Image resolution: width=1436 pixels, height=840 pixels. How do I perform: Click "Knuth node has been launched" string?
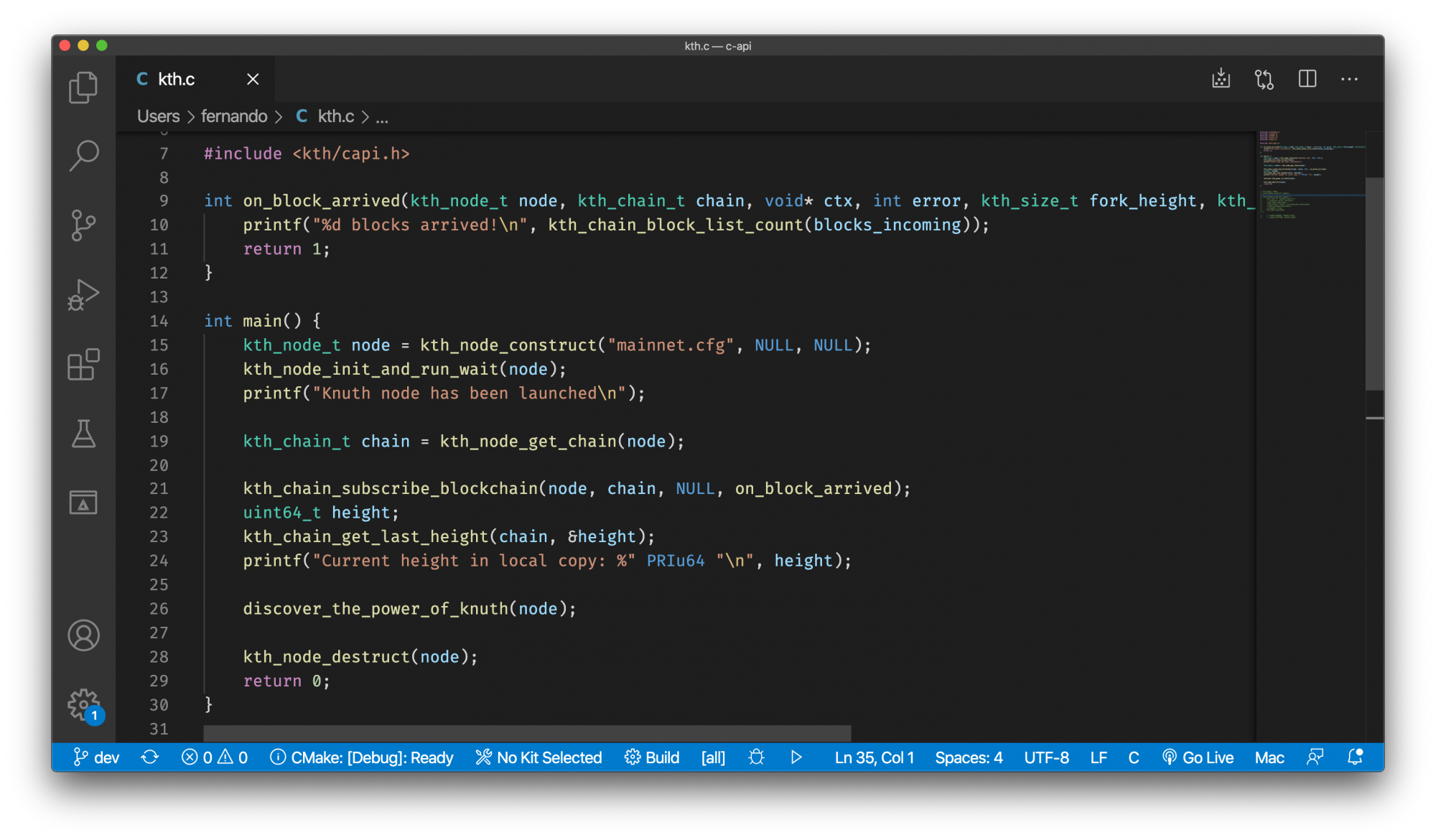(x=470, y=393)
